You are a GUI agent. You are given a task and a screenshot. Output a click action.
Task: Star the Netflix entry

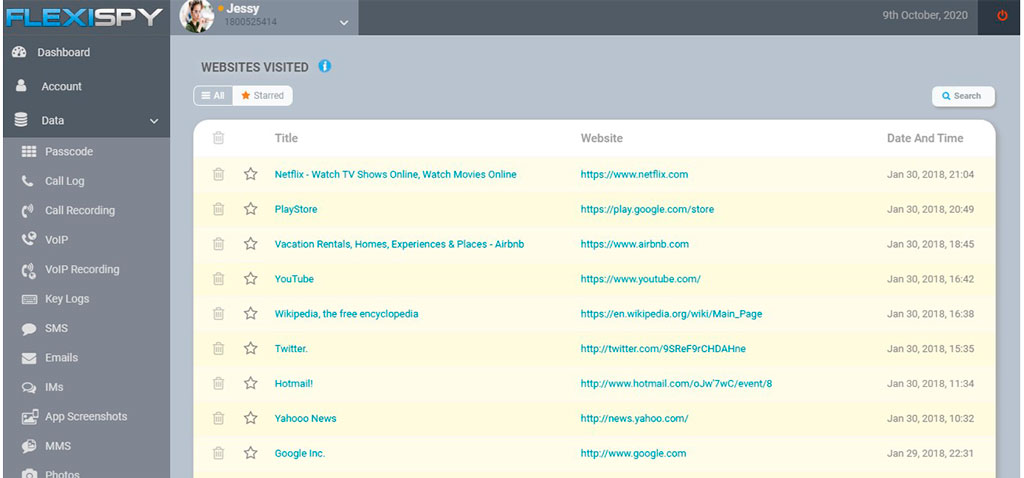(251, 174)
